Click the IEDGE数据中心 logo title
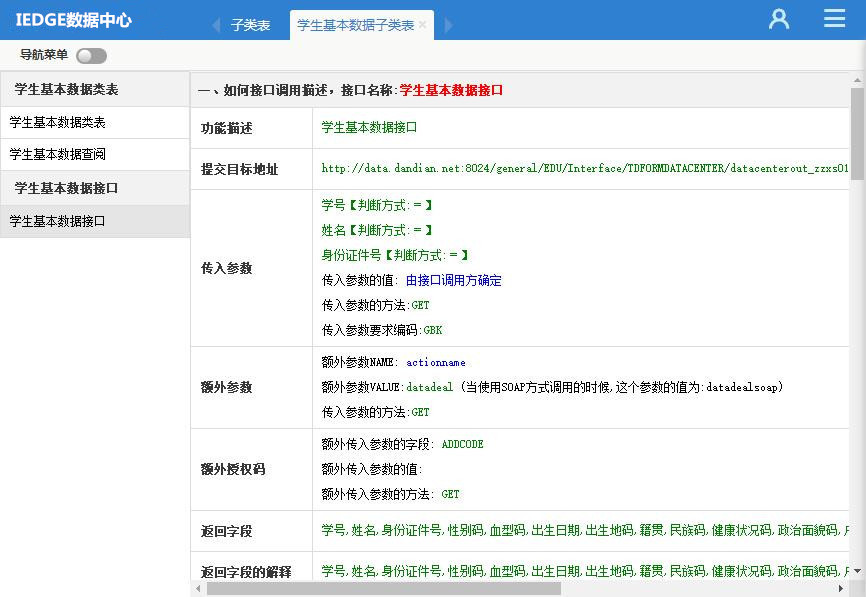Viewport: 866px width, 597px height. [73, 20]
